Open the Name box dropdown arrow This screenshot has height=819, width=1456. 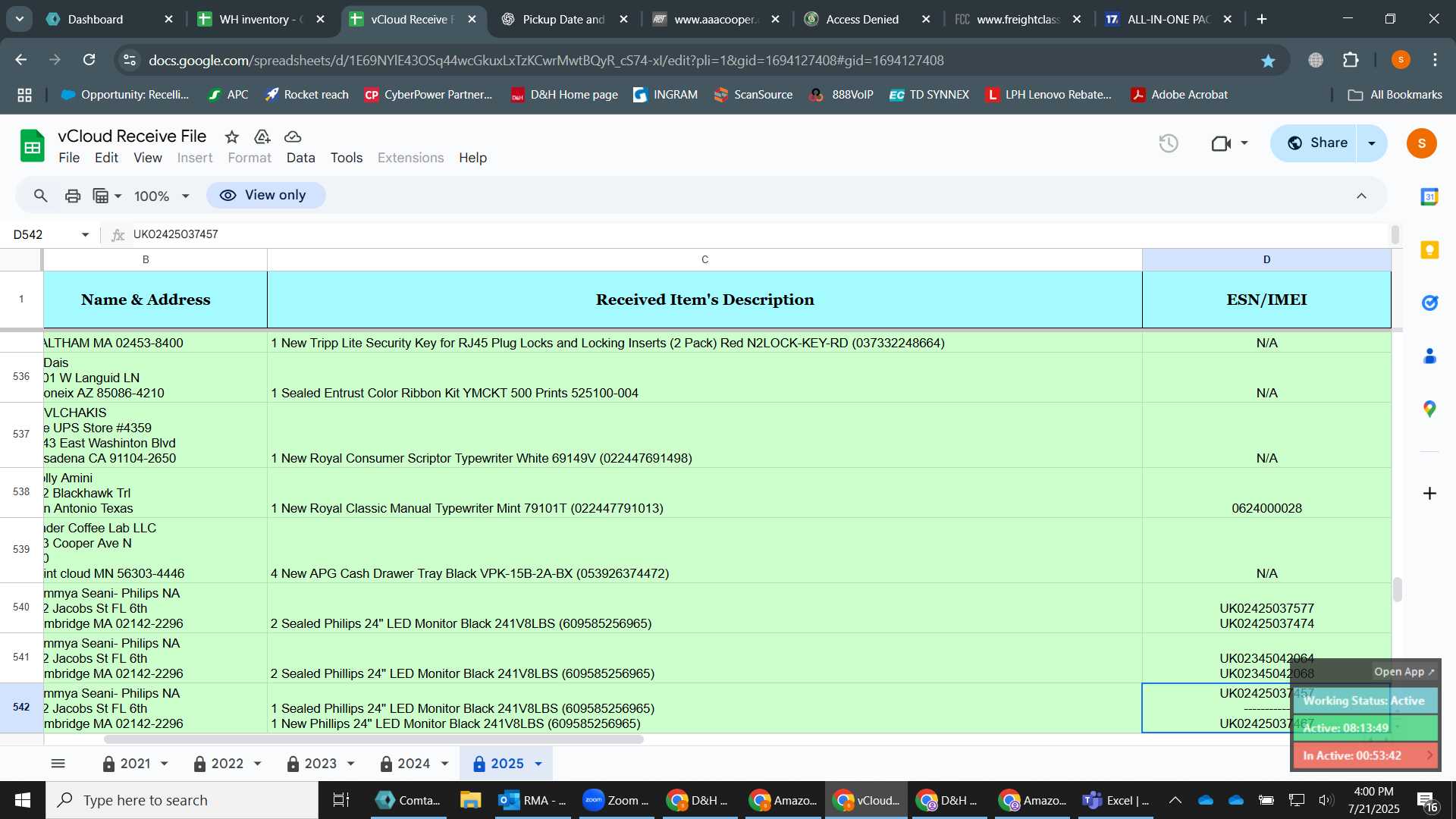pos(85,235)
